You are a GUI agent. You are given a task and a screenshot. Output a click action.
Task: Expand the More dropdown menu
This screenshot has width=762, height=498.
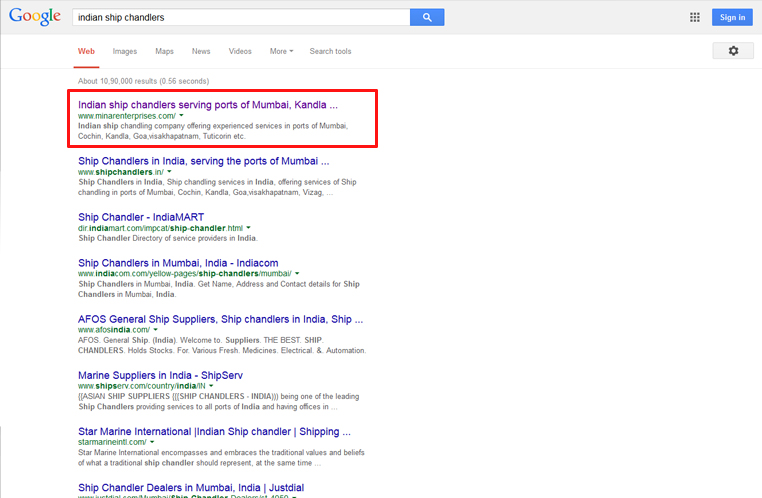click(x=281, y=51)
